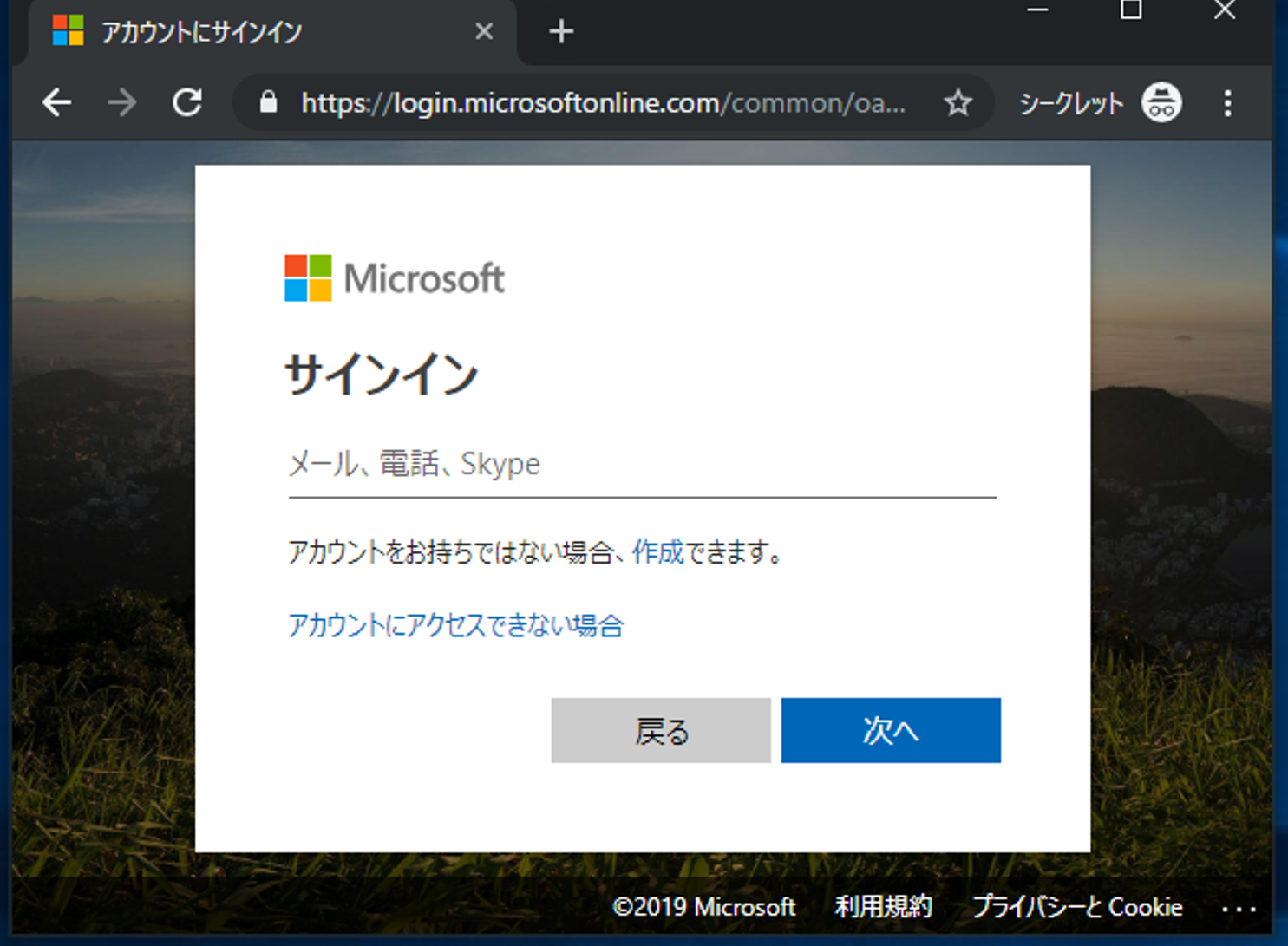Open the 利用規約 footer link
The image size is (1288, 946).
pos(883,906)
